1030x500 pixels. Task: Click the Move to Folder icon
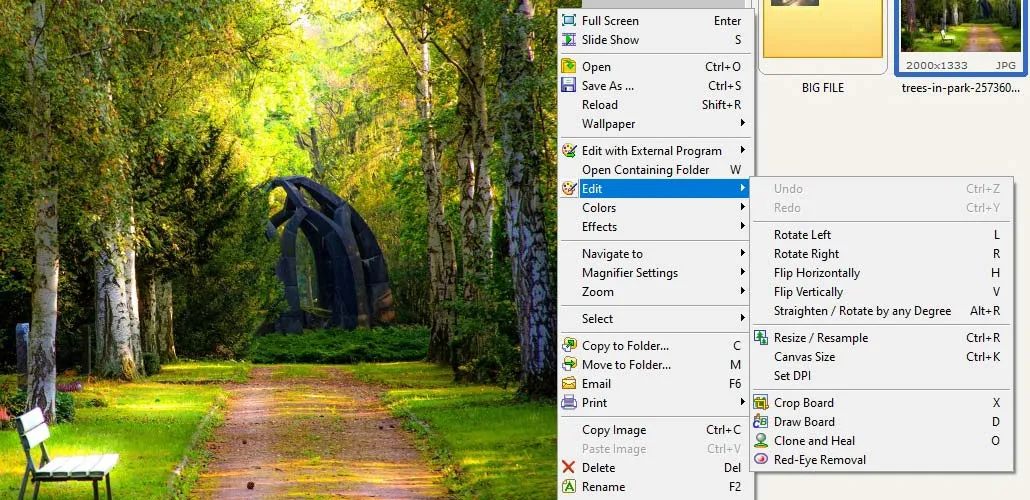pyautogui.click(x=568, y=365)
